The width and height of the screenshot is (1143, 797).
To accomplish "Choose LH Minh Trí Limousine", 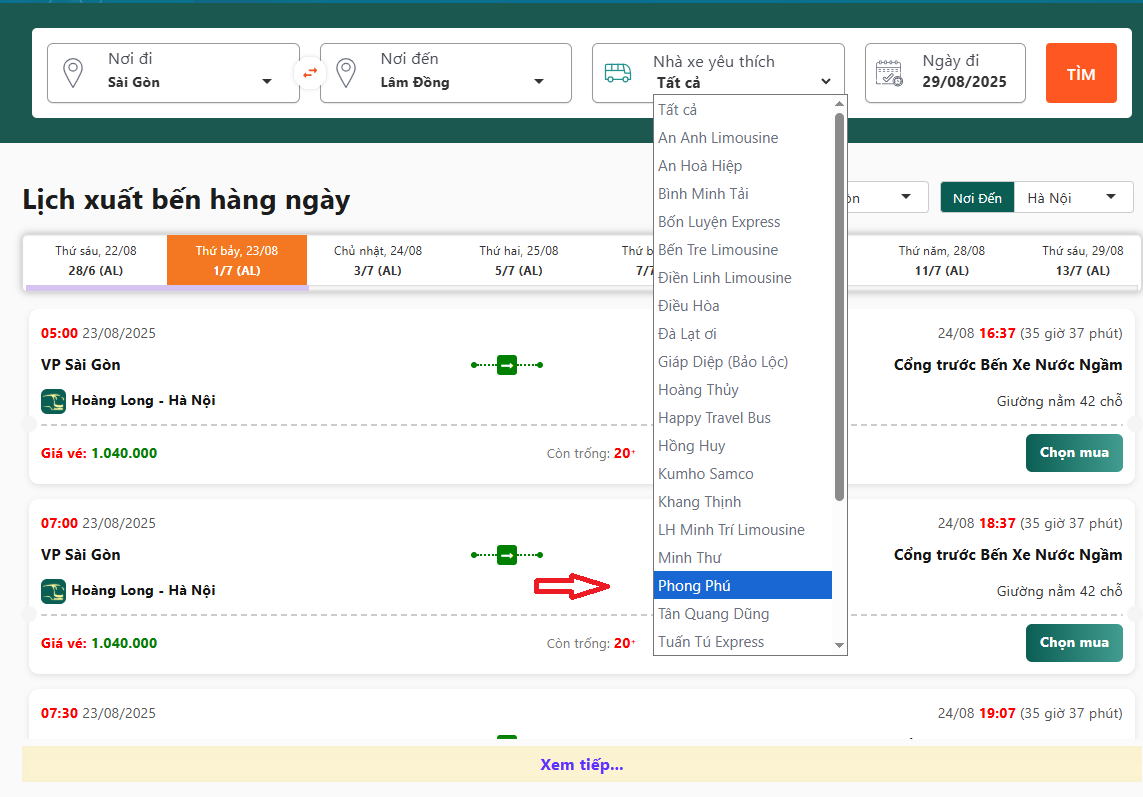I will pos(743,530).
